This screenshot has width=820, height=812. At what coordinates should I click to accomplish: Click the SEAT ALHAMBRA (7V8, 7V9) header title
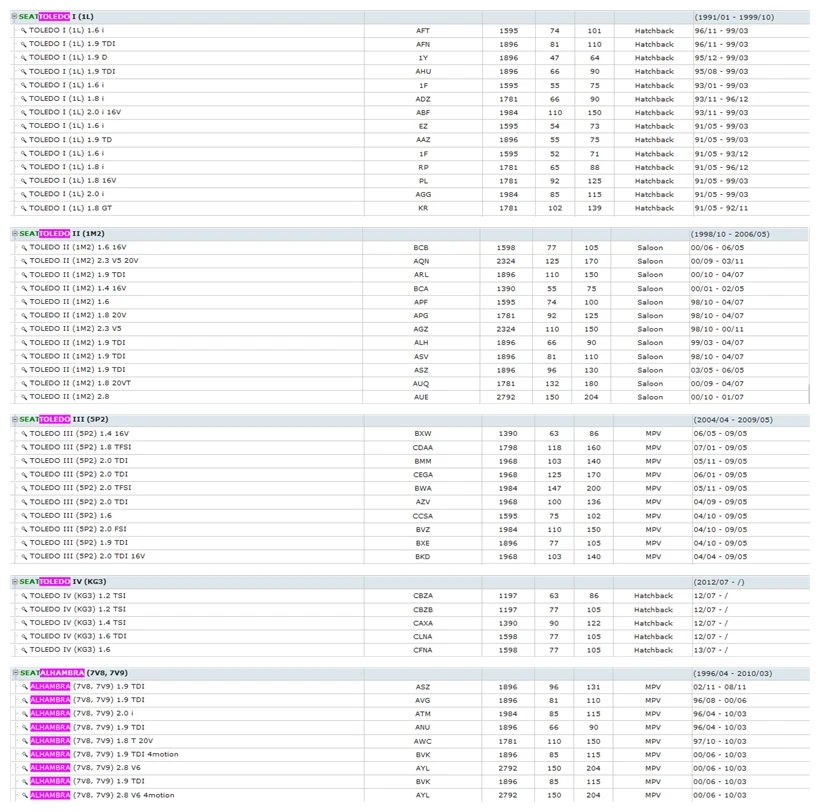point(74,673)
